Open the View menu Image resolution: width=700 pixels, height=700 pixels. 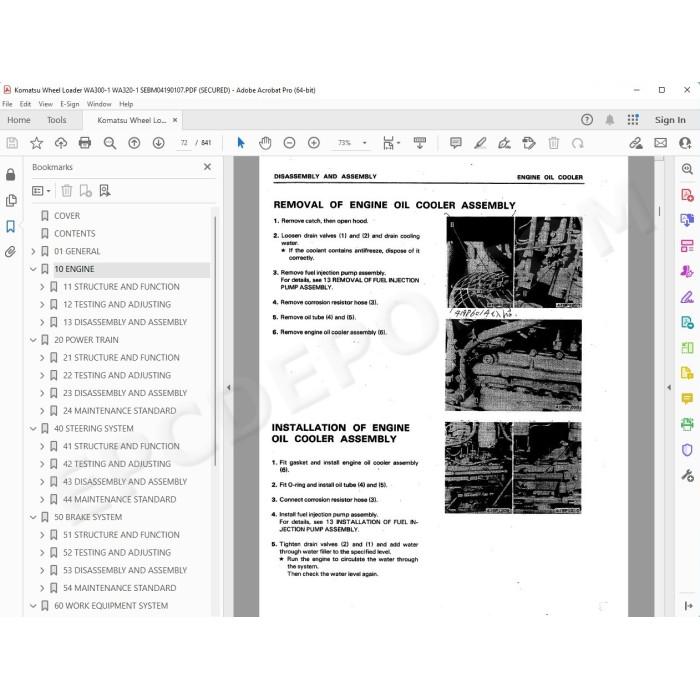click(46, 104)
